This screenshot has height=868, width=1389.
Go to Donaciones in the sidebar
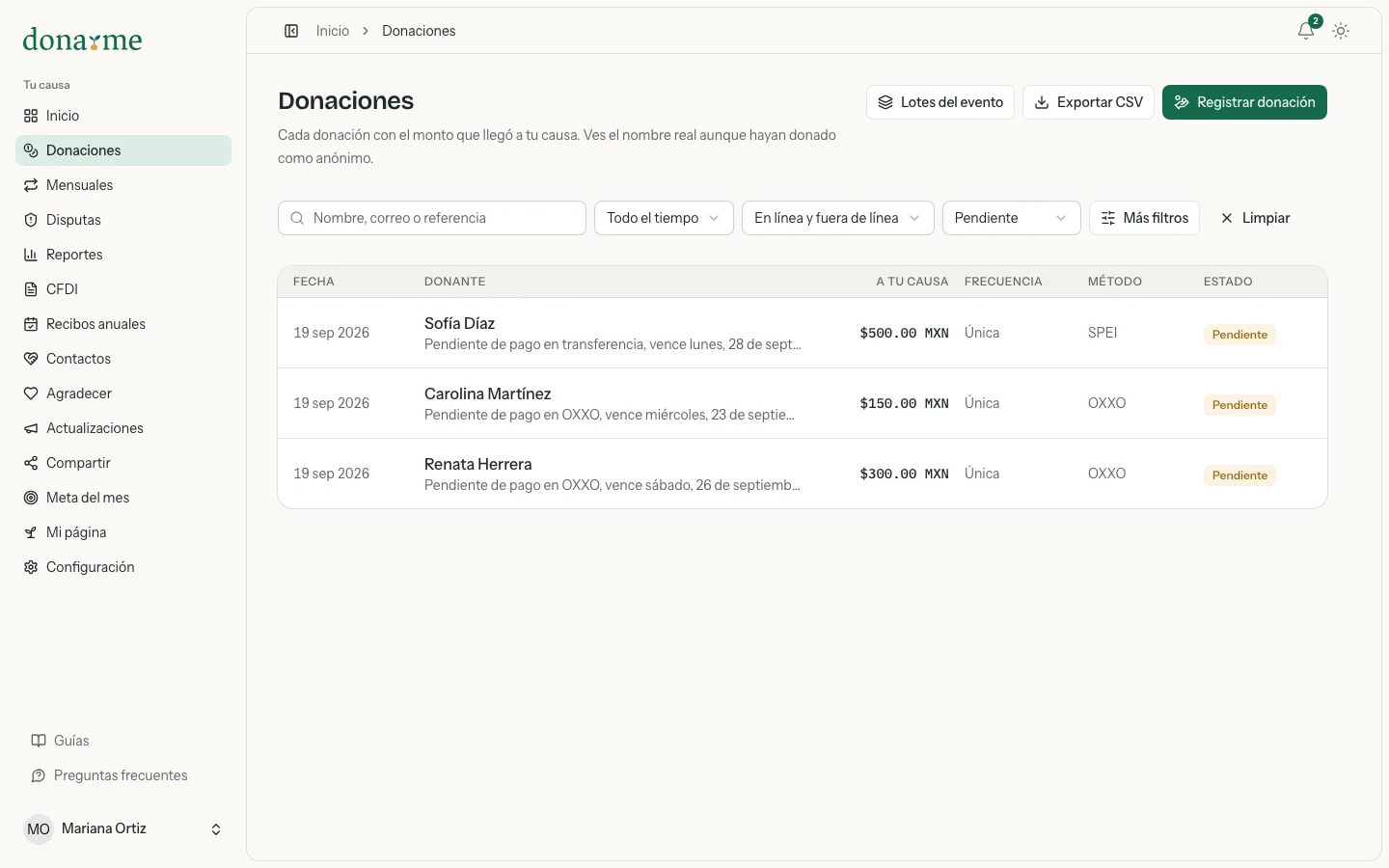click(x=123, y=150)
